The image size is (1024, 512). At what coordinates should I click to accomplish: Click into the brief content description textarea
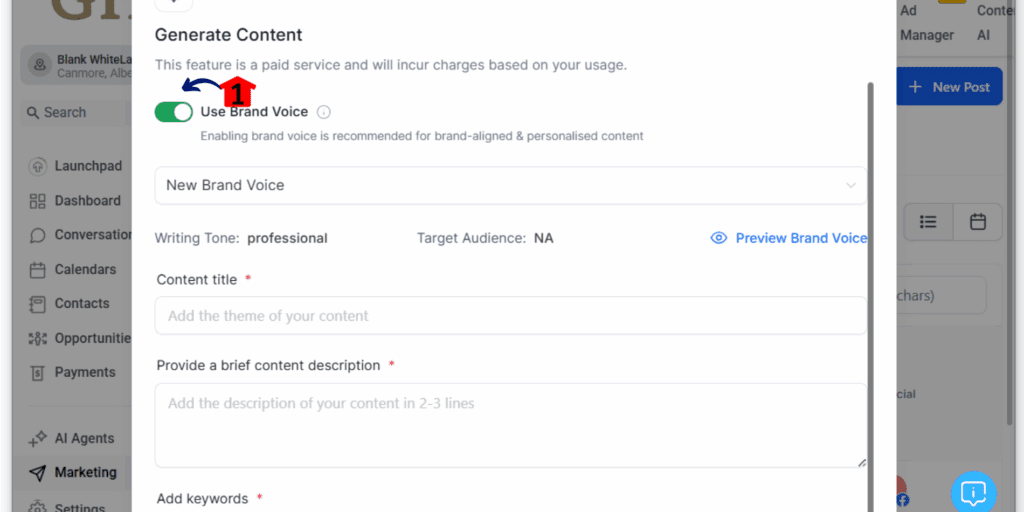[511, 425]
